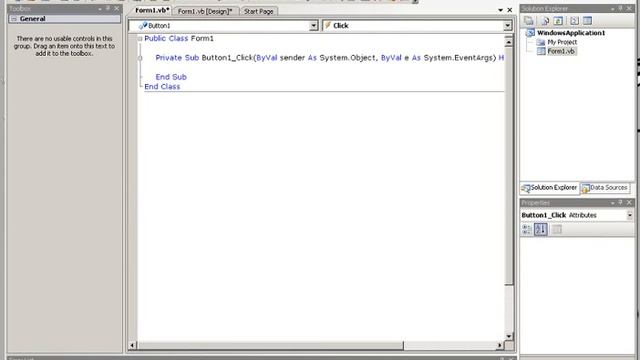The height and width of the screenshot is (360, 640).
Task: Close the Properties panel
Action: 629,202
